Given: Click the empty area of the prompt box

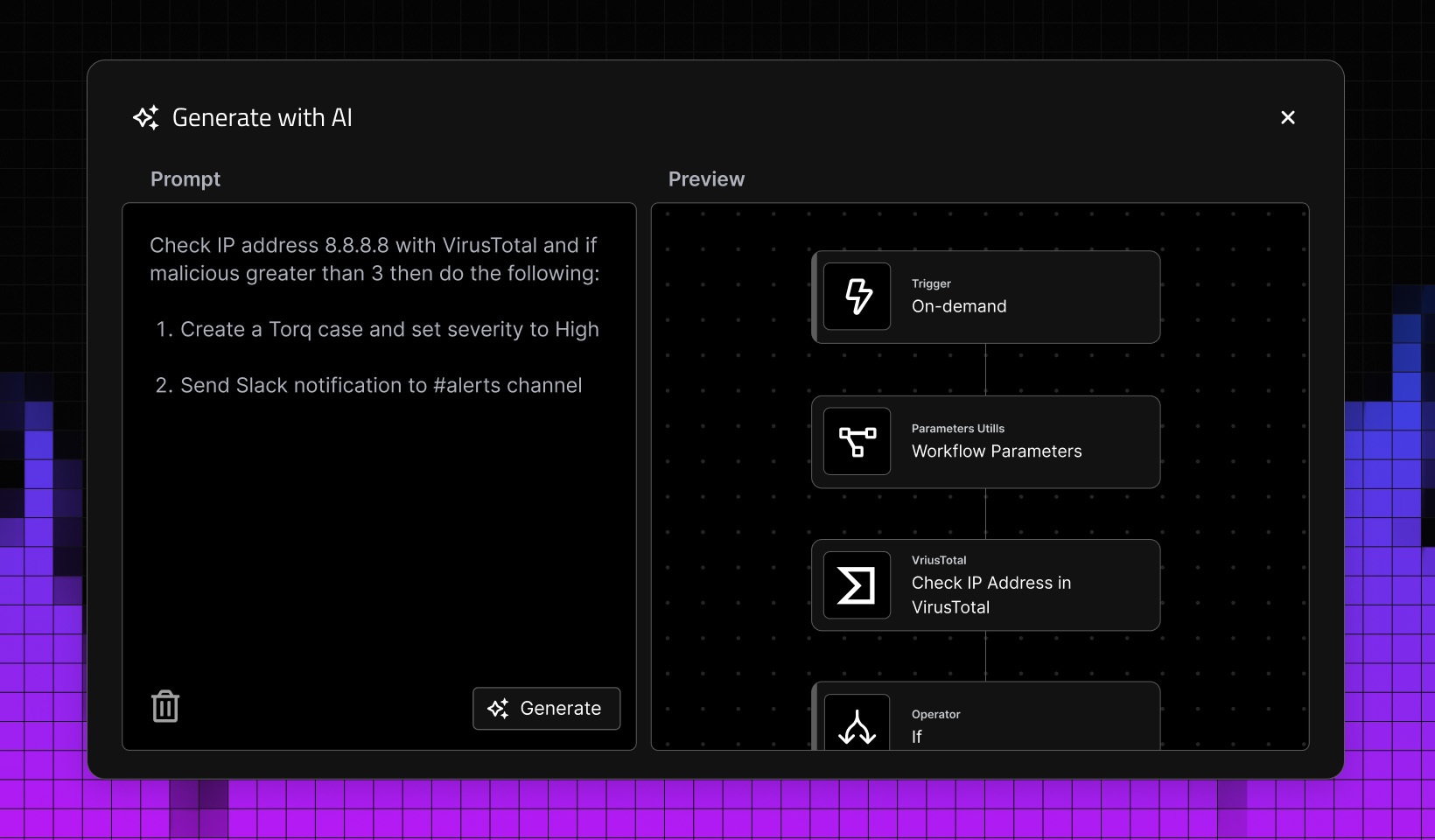Looking at the screenshot, I should (379, 542).
